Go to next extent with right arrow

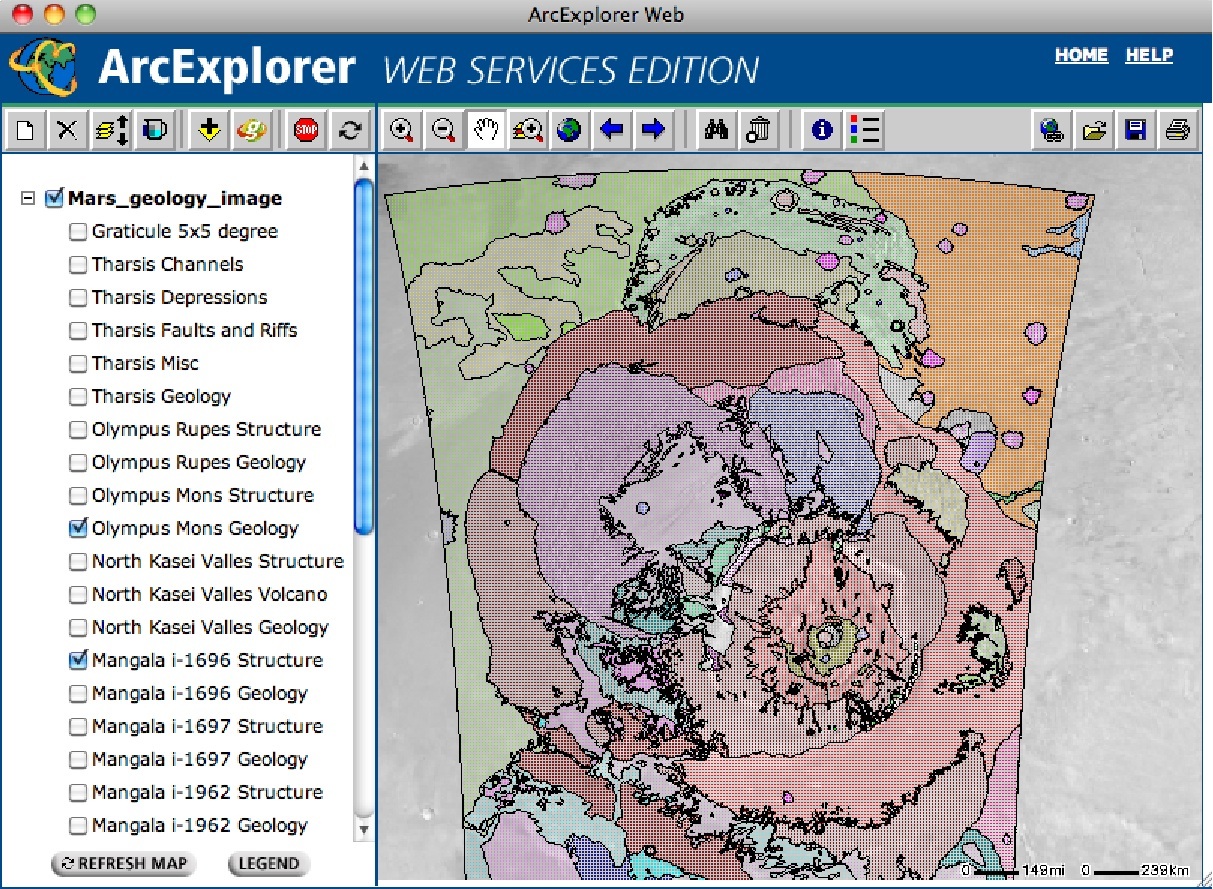coord(653,130)
